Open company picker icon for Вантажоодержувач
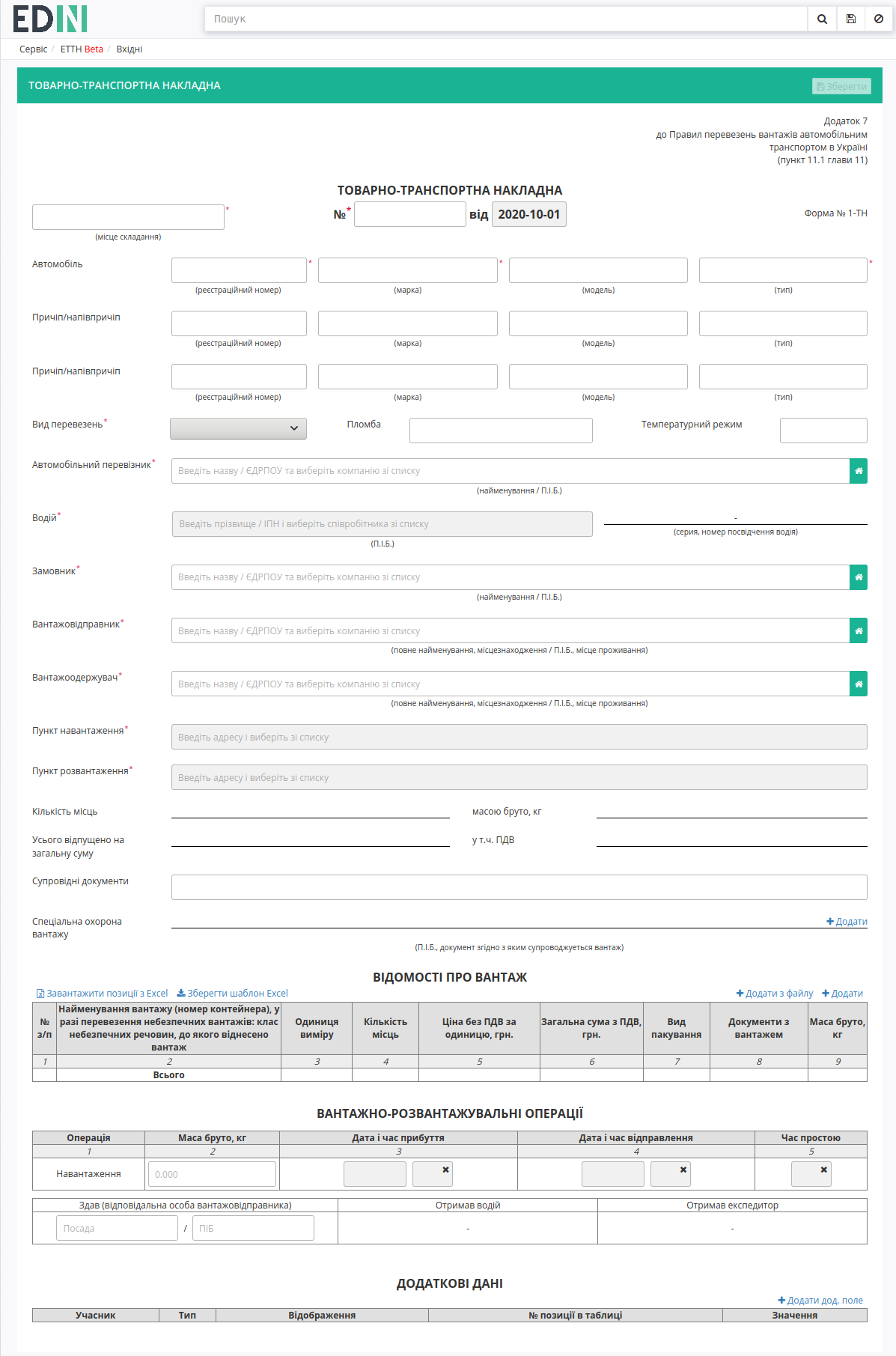This screenshot has width=896, height=1356. [x=859, y=684]
